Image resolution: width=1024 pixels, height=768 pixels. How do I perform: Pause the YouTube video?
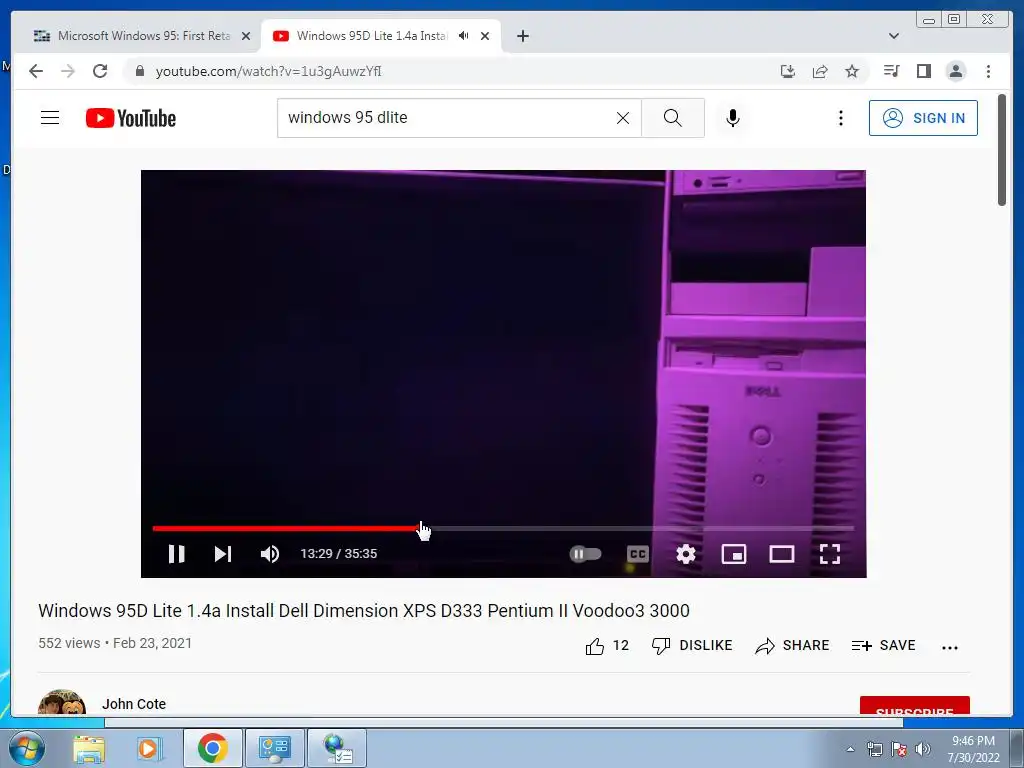click(x=176, y=554)
